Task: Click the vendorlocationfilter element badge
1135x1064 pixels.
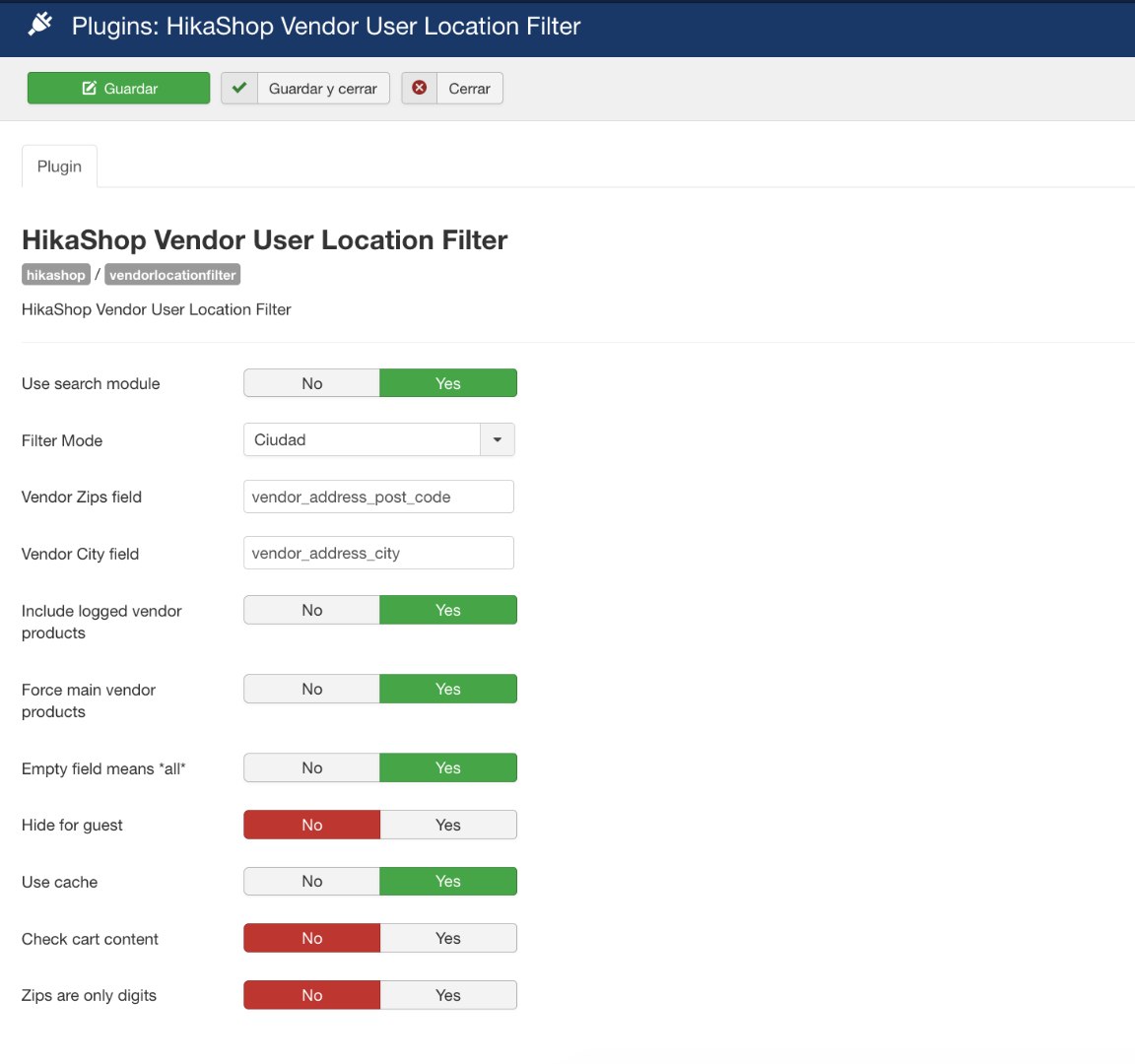Action: pyautogui.click(x=172, y=275)
